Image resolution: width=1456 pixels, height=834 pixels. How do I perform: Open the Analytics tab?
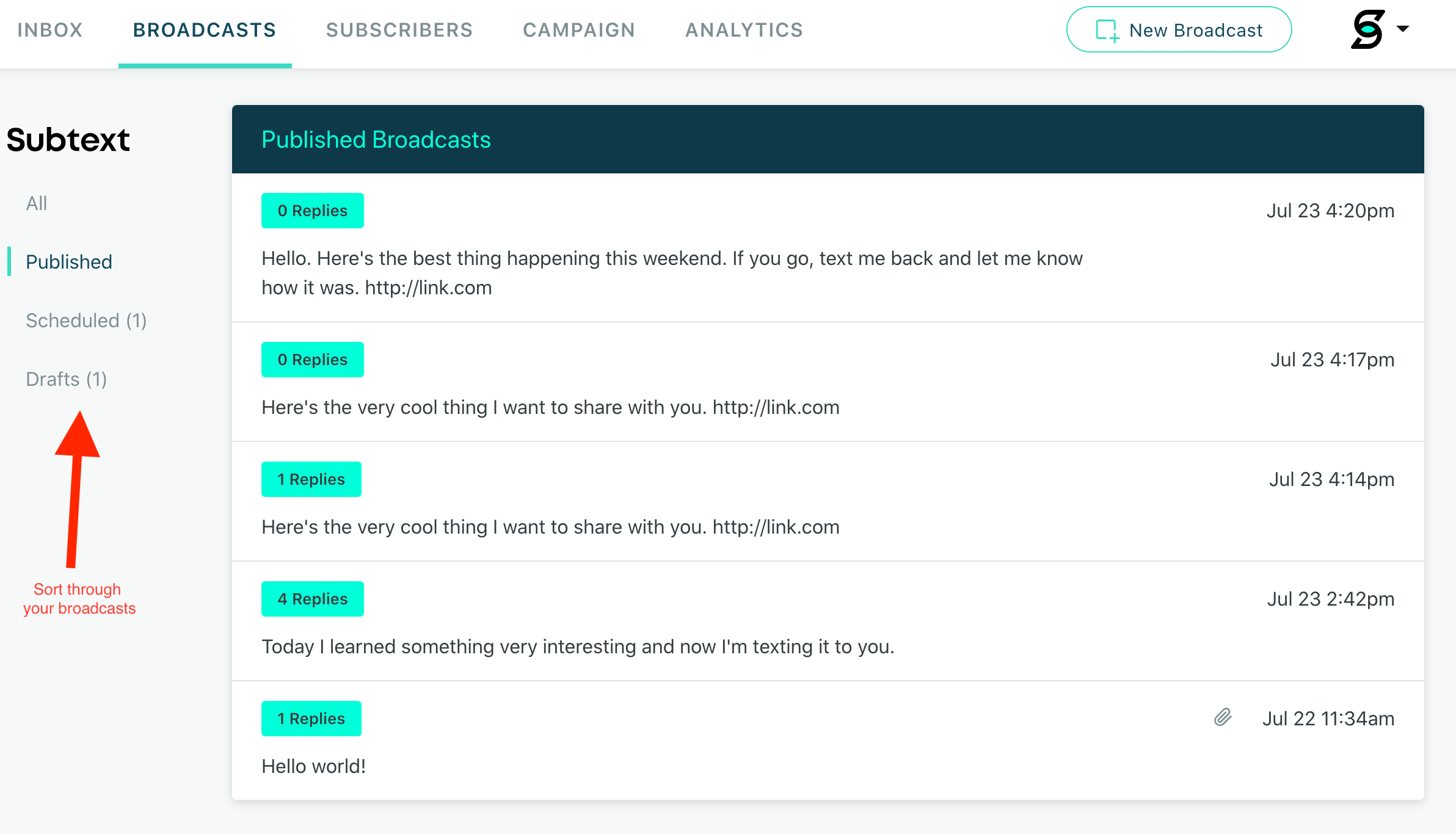744,30
